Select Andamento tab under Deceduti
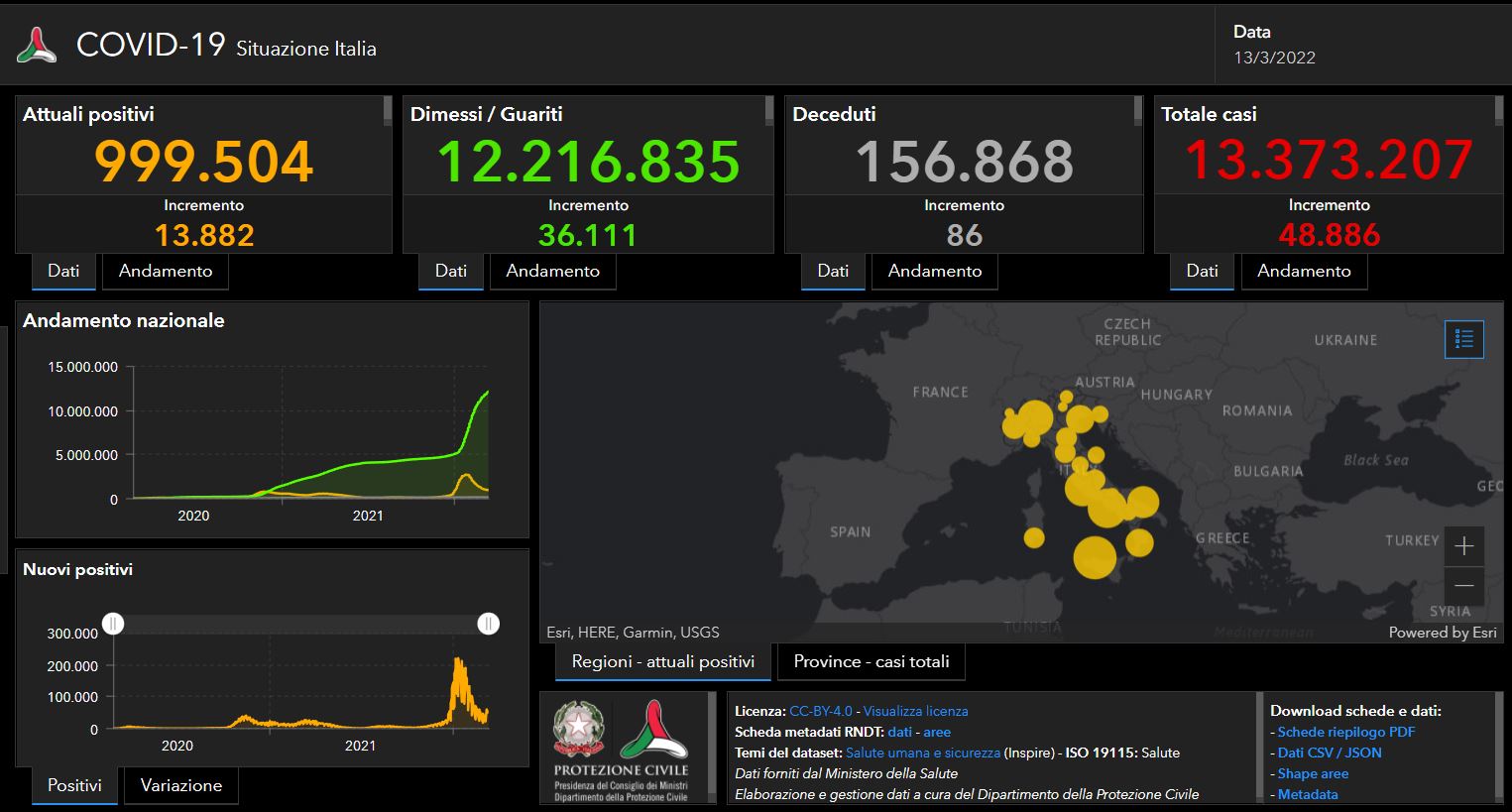The width and height of the screenshot is (1512, 812). (x=934, y=271)
